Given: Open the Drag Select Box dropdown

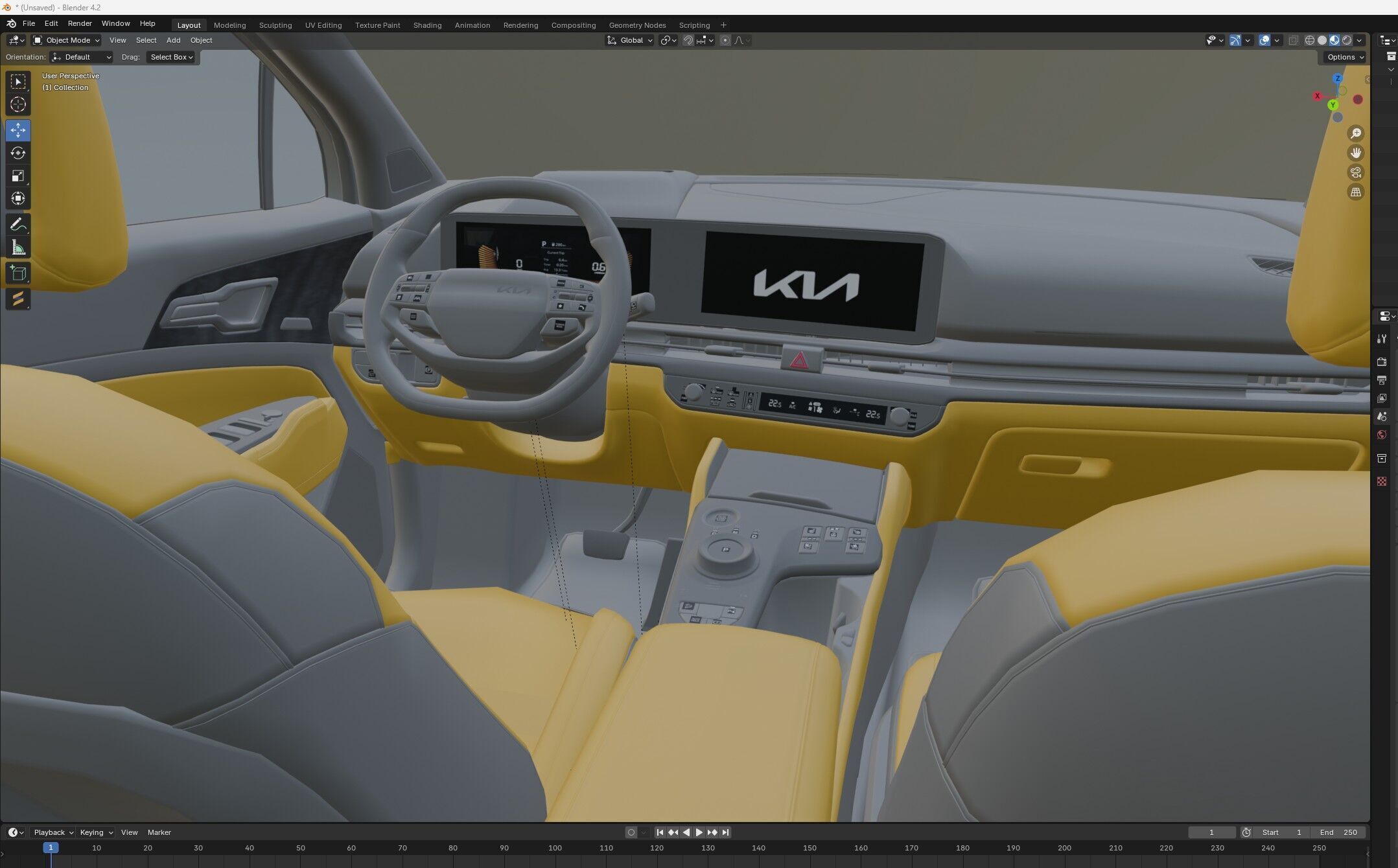Looking at the screenshot, I should [x=171, y=57].
